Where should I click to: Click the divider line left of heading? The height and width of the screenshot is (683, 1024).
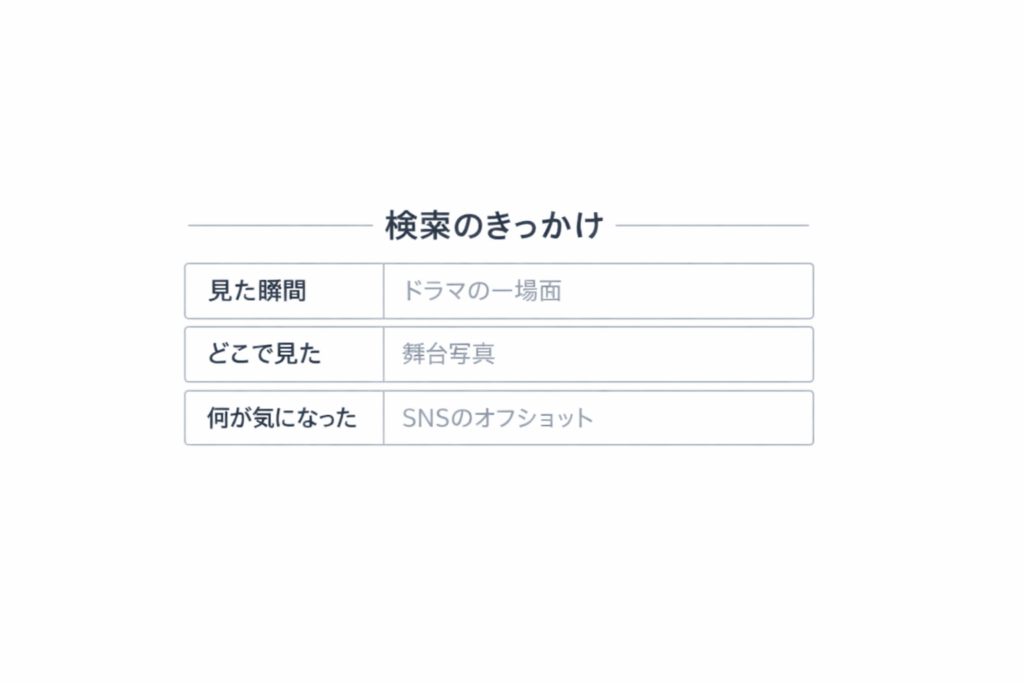pyautogui.click(x=279, y=226)
